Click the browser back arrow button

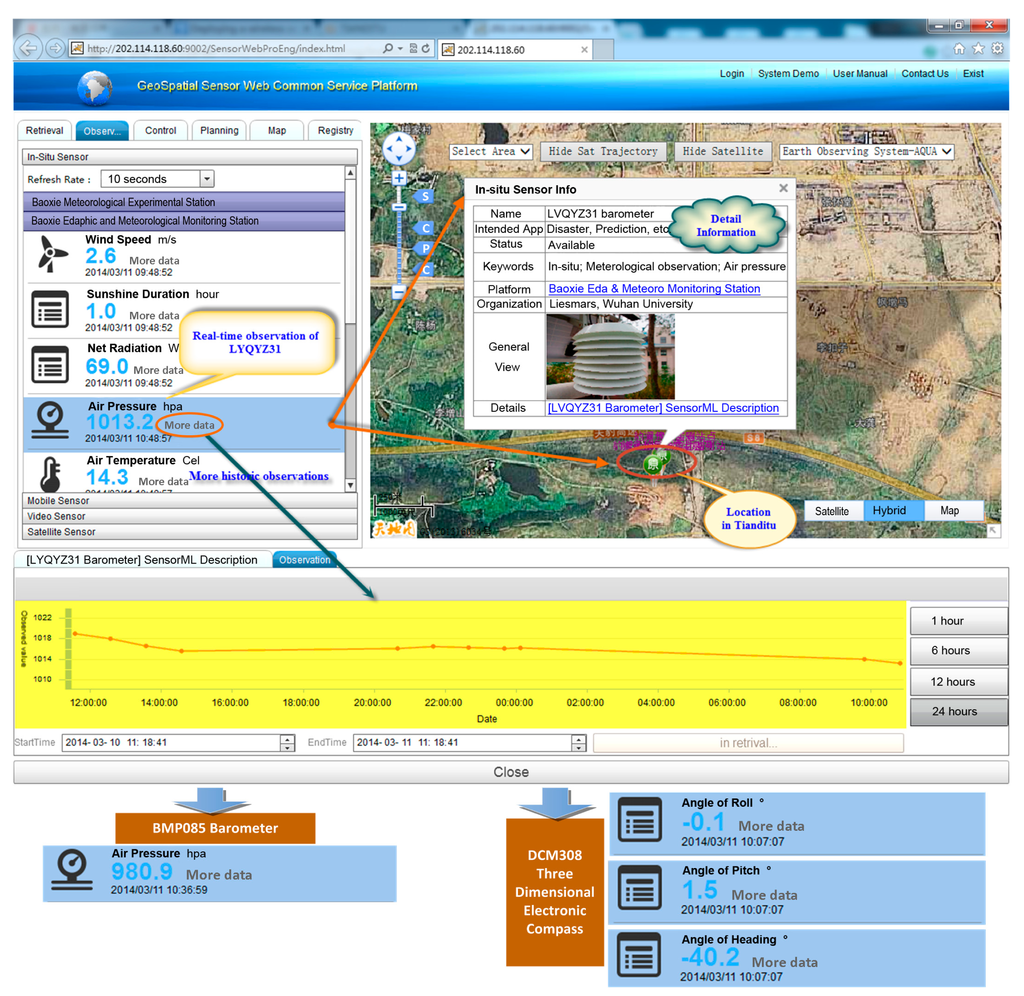click(28, 48)
